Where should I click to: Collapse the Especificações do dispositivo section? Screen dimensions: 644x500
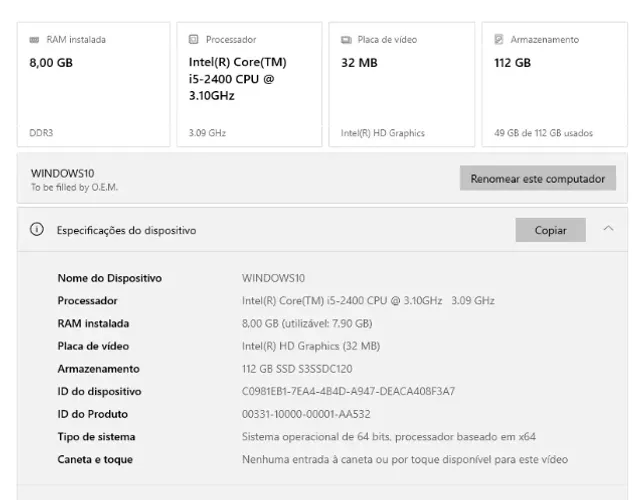click(608, 228)
